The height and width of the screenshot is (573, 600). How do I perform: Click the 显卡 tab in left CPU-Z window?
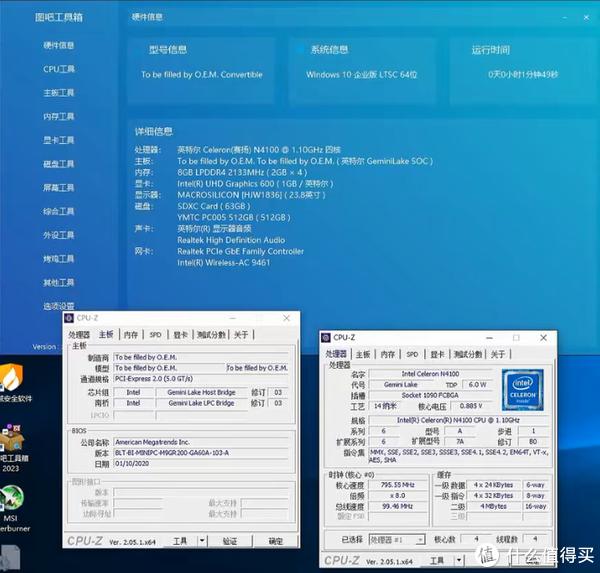(x=181, y=335)
